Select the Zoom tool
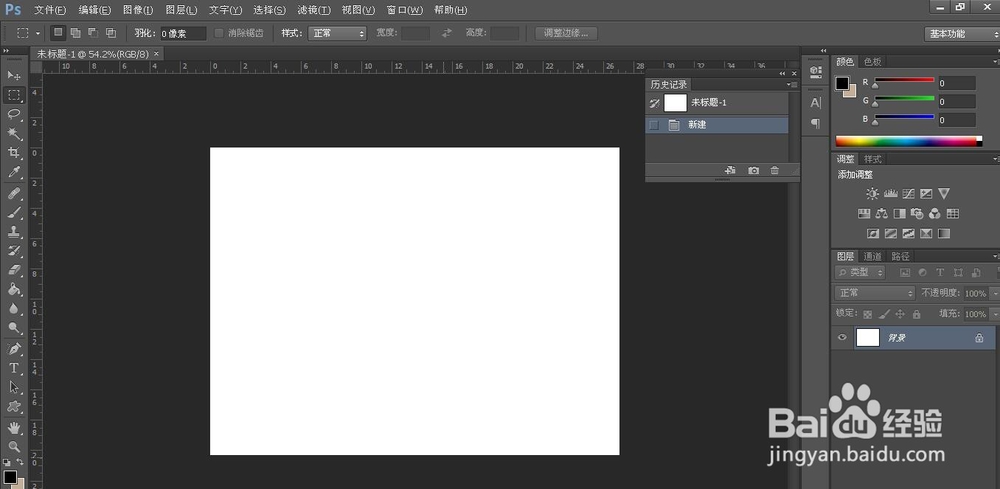The width and height of the screenshot is (1000, 489). [13, 446]
